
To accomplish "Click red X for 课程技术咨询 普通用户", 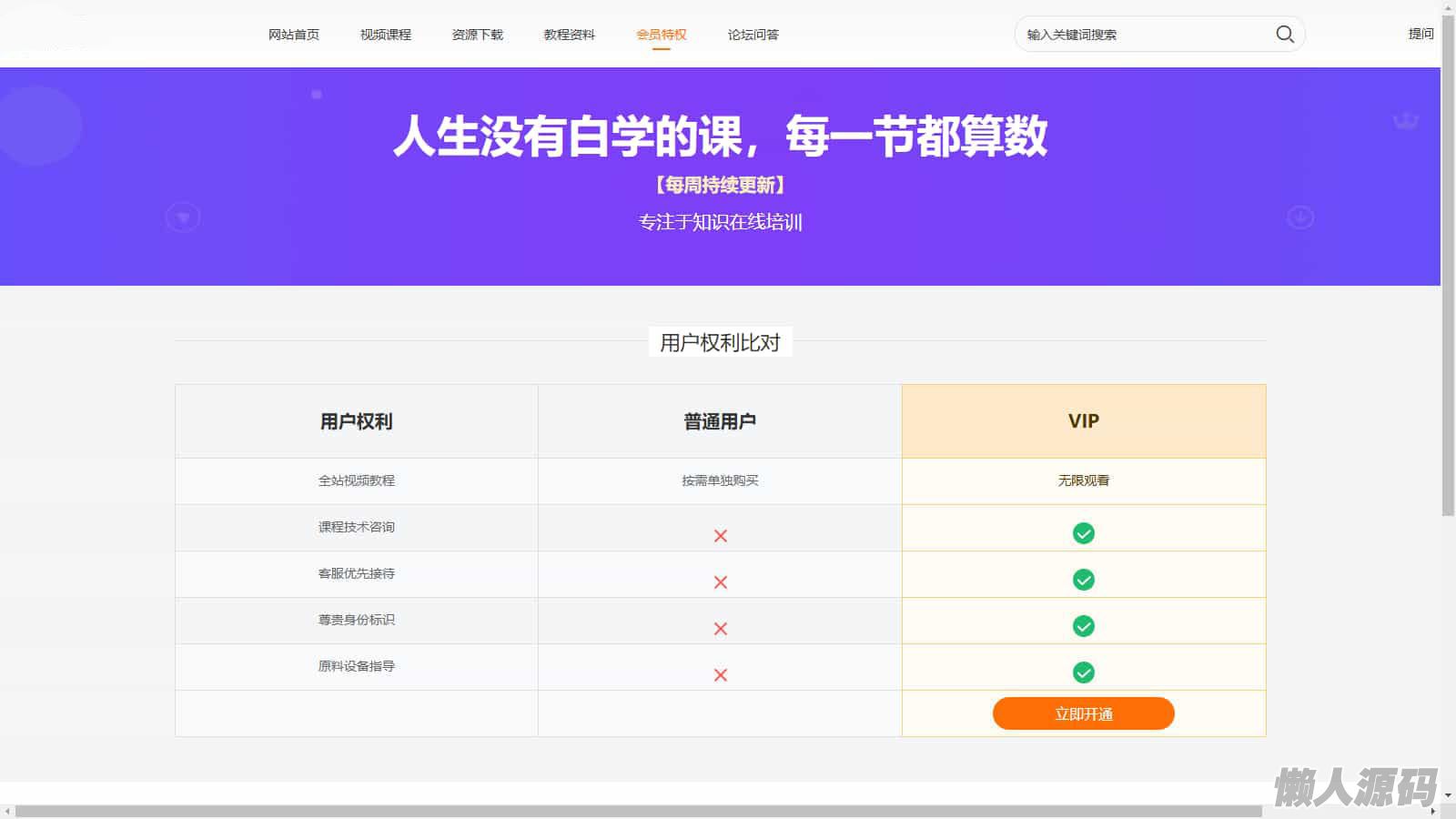I will coord(720,536).
